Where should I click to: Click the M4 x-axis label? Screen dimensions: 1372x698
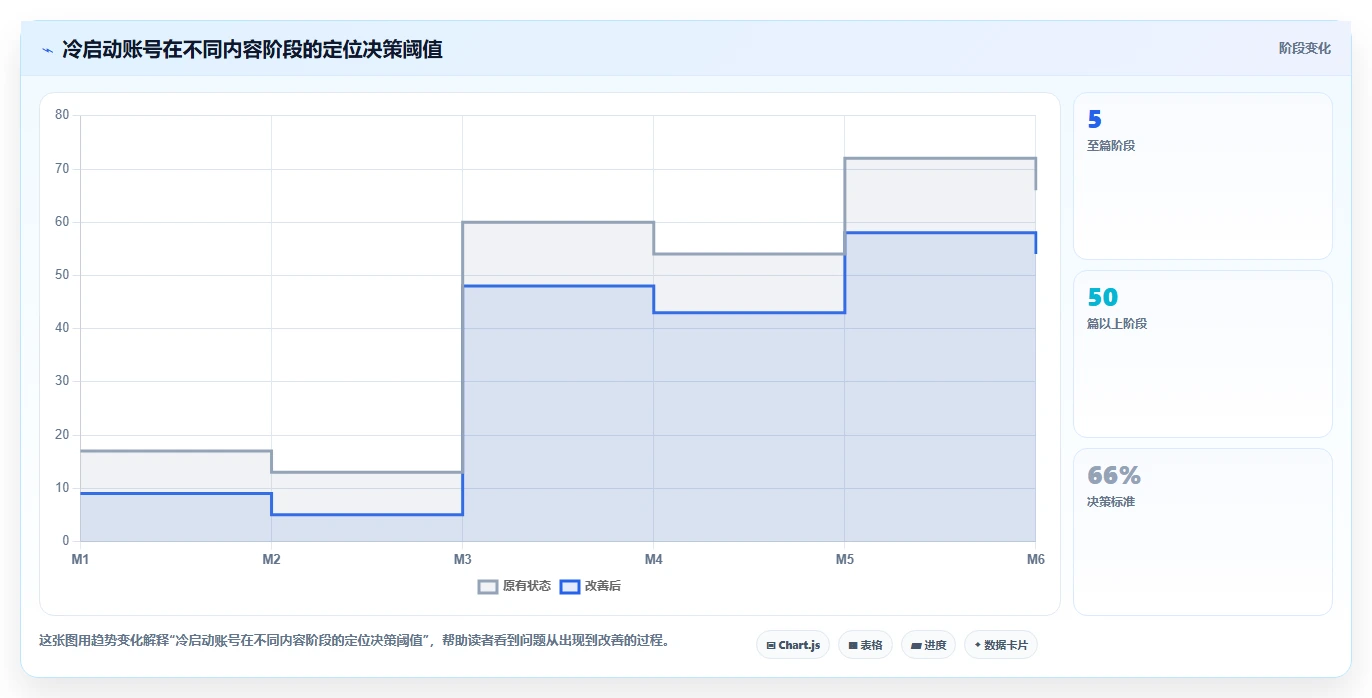pos(653,559)
